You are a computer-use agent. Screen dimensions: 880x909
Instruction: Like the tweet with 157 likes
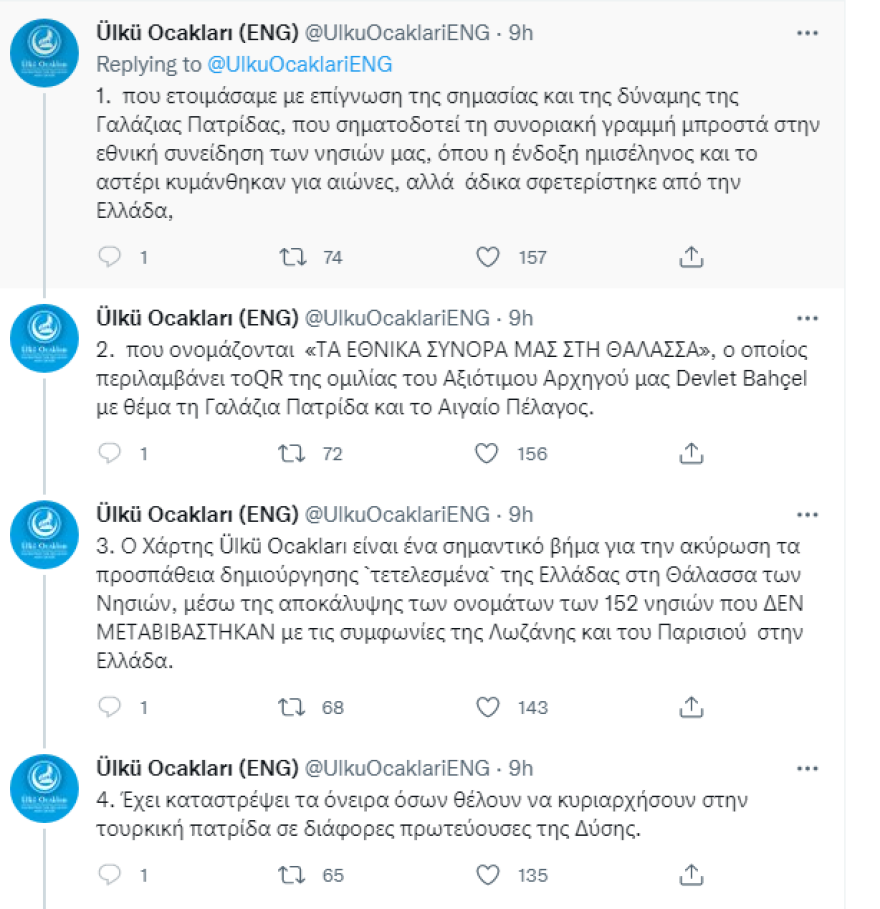(x=487, y=257)
